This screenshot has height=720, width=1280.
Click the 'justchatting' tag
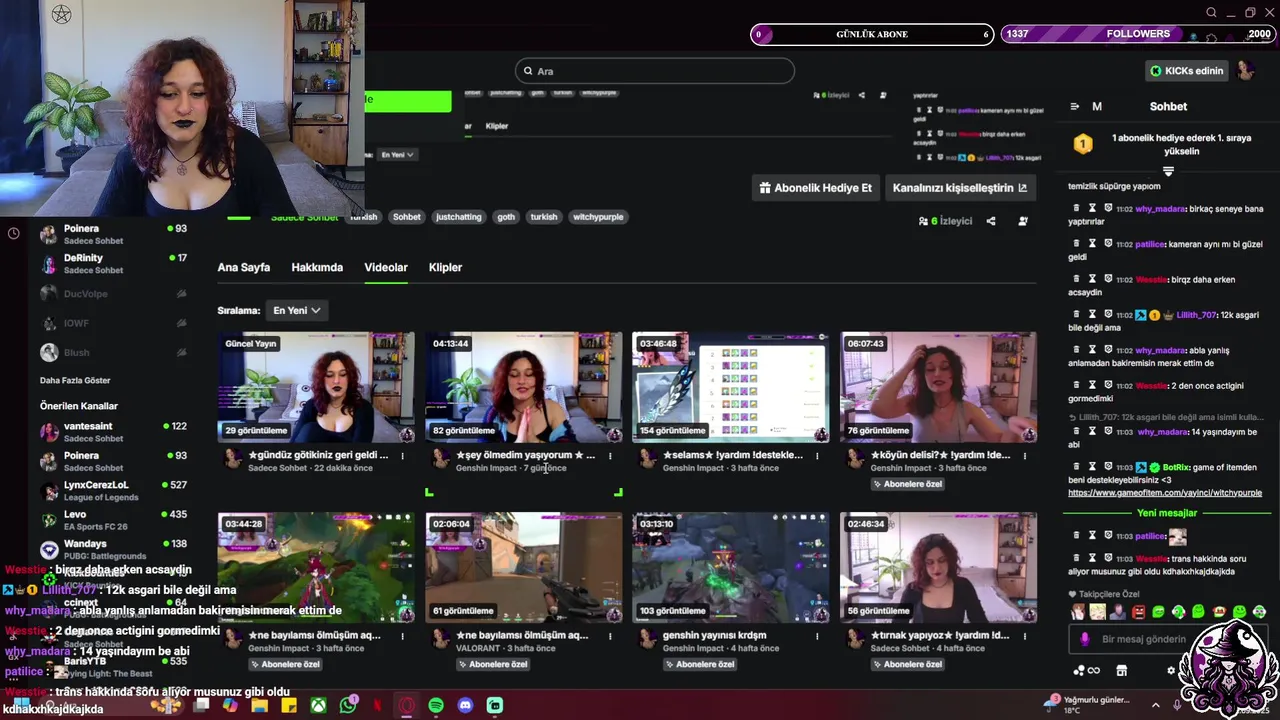tap(459, 217)
